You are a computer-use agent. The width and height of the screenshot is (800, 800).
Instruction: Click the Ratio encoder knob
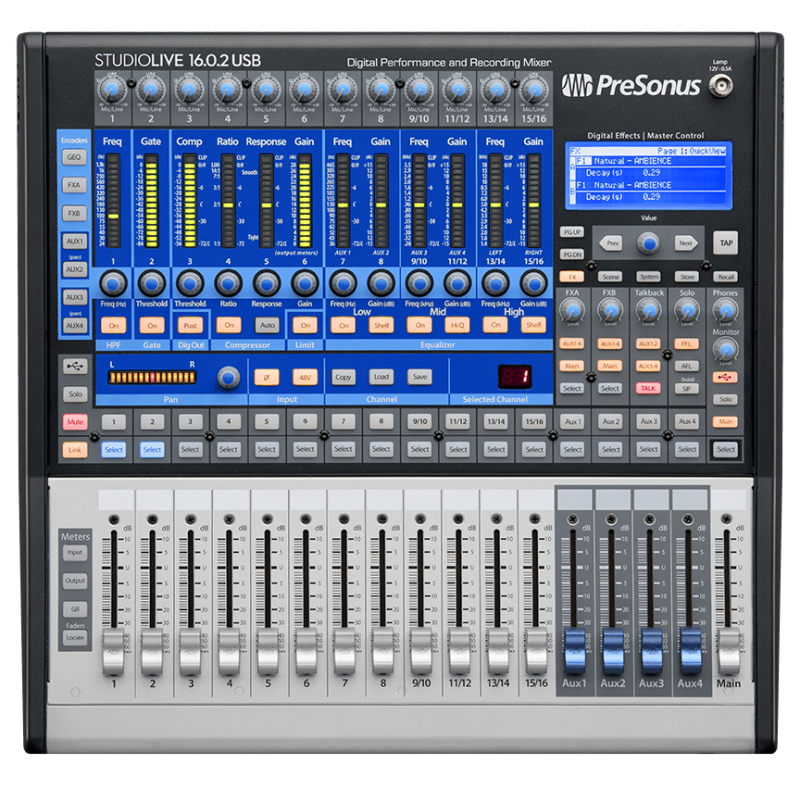point(228,283)
